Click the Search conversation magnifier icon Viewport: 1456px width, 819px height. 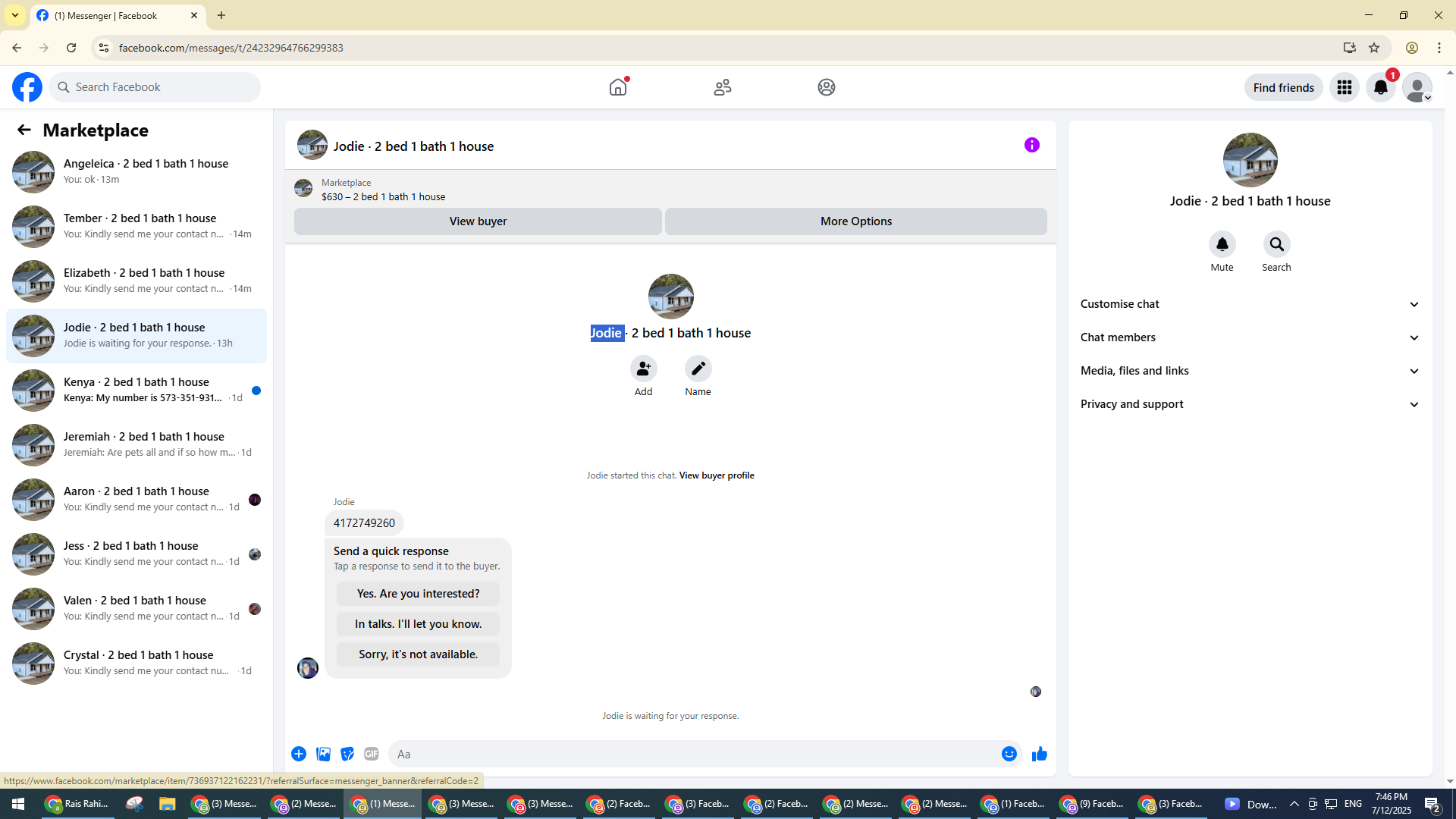[x=1276, y=244]
